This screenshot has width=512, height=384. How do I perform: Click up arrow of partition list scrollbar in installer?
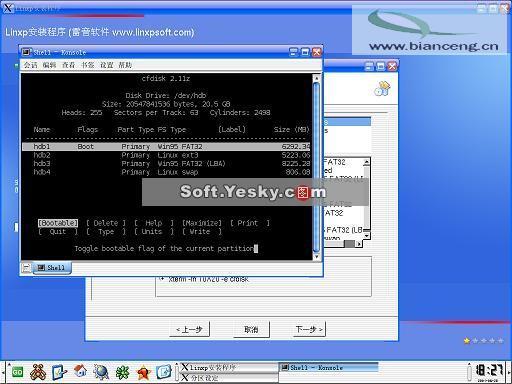367,162
